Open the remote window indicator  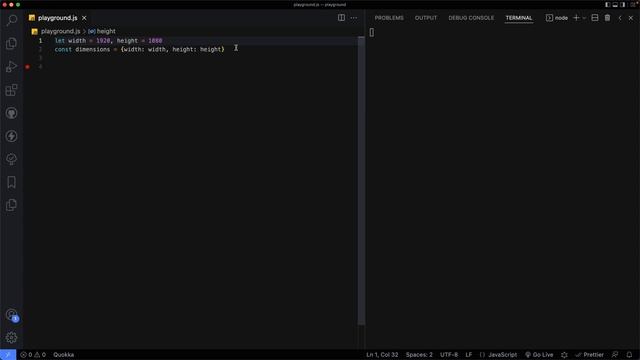(8, 355)
